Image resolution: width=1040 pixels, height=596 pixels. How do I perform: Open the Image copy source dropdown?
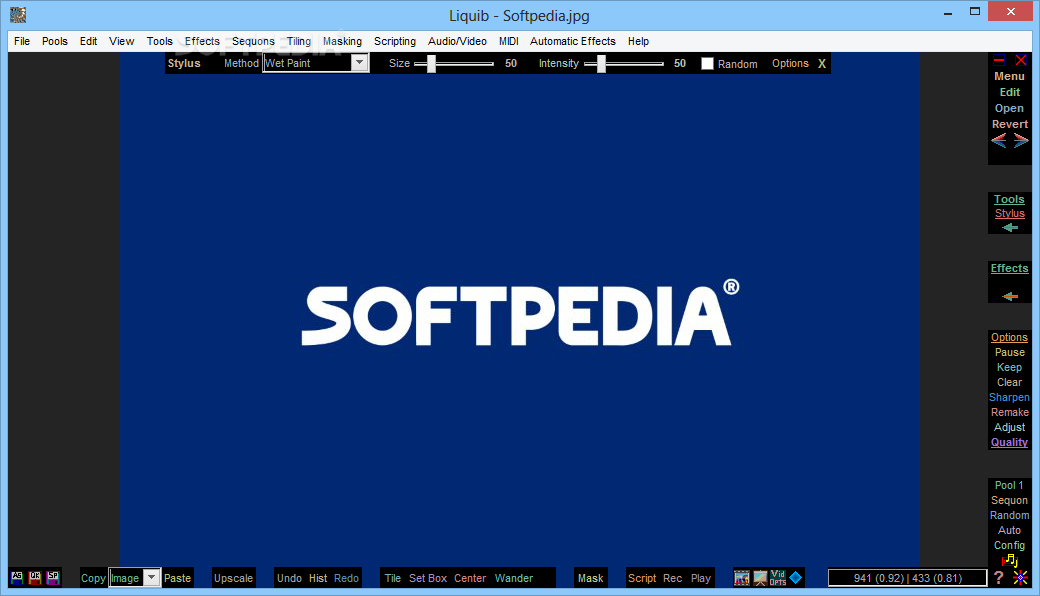[152, 577]
